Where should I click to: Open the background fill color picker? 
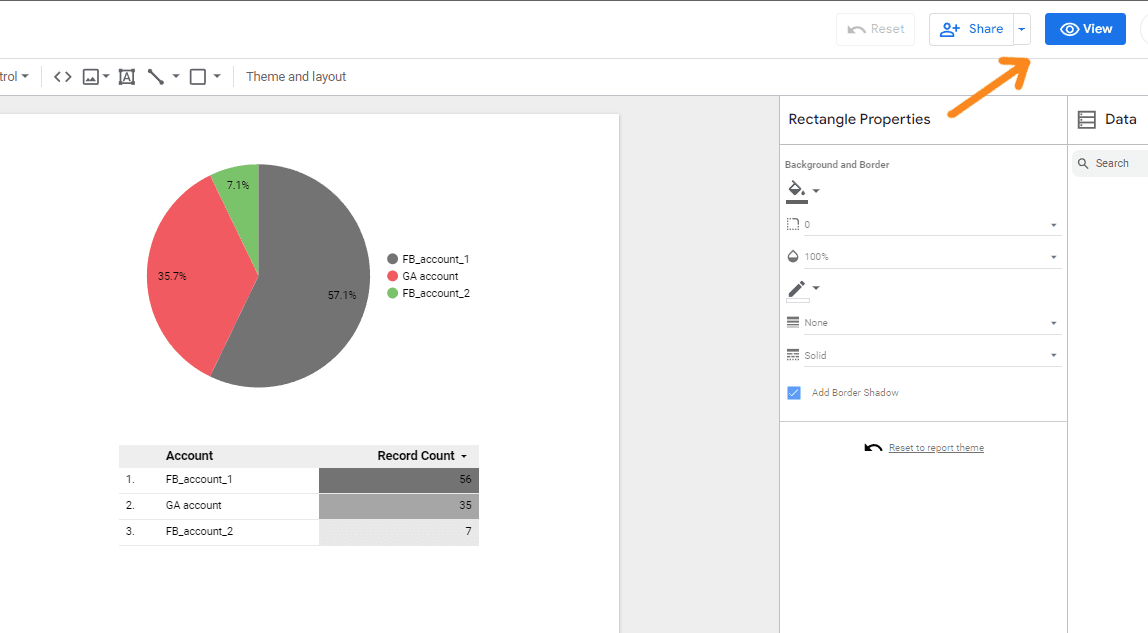coord(797,191)
